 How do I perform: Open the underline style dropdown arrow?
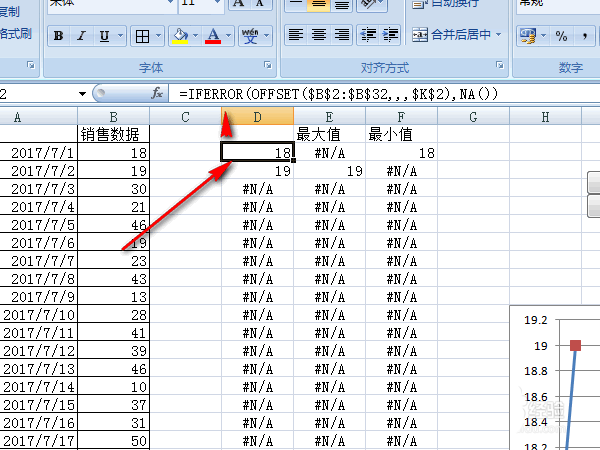tap(121, 36)
